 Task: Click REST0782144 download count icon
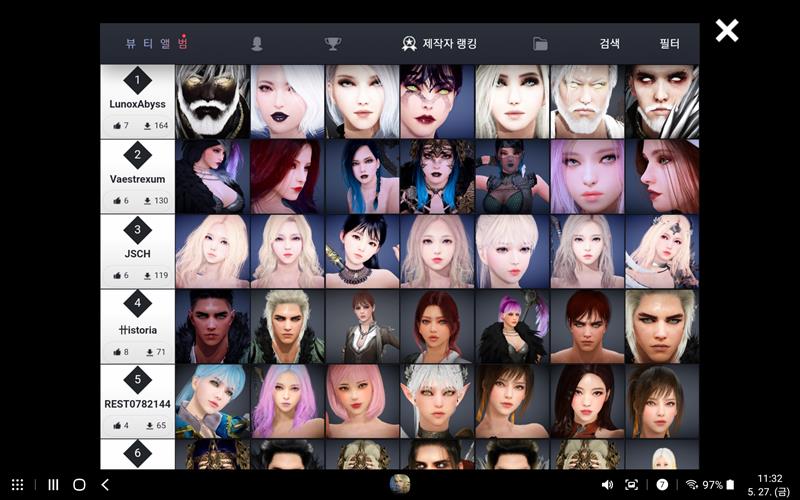[x=150, y=425]
